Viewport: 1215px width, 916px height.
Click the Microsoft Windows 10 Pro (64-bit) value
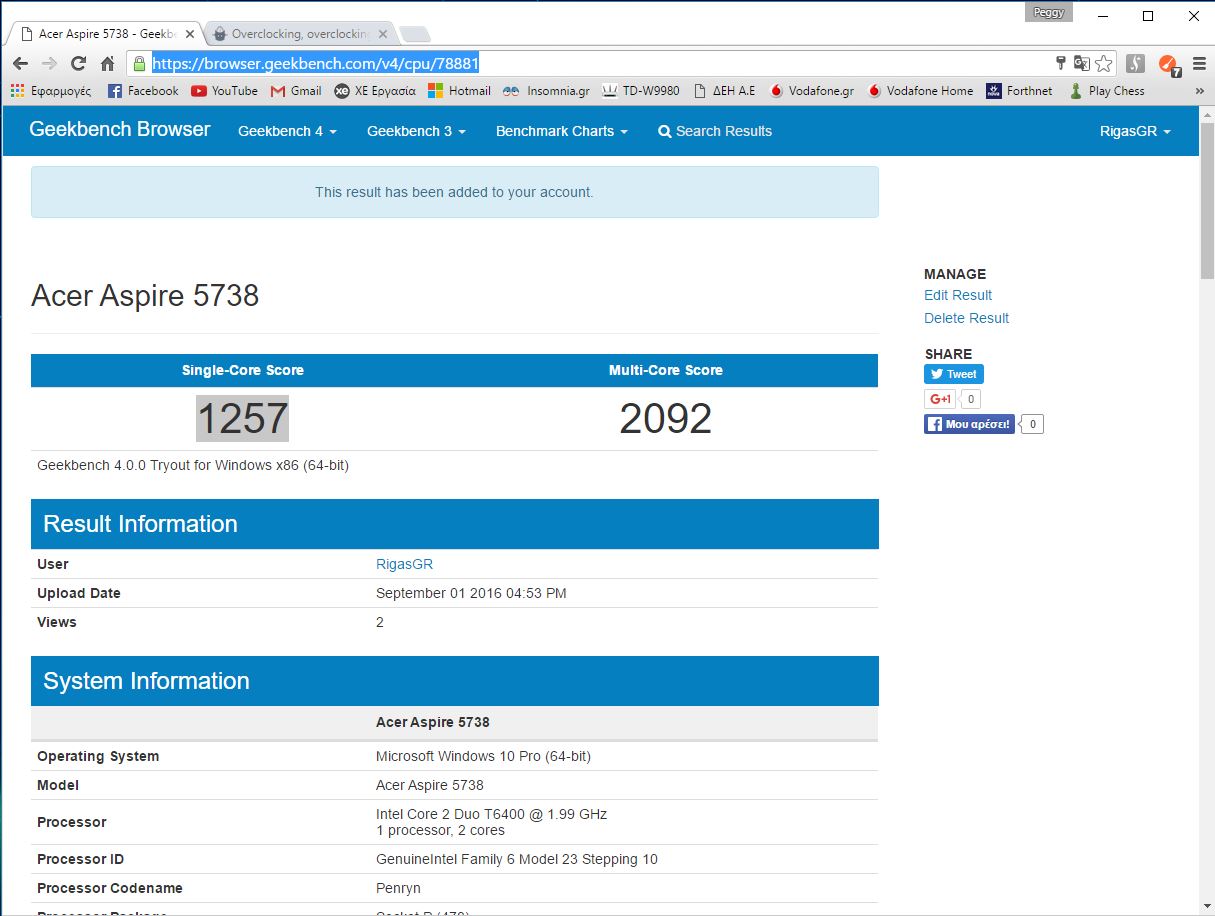483,756
